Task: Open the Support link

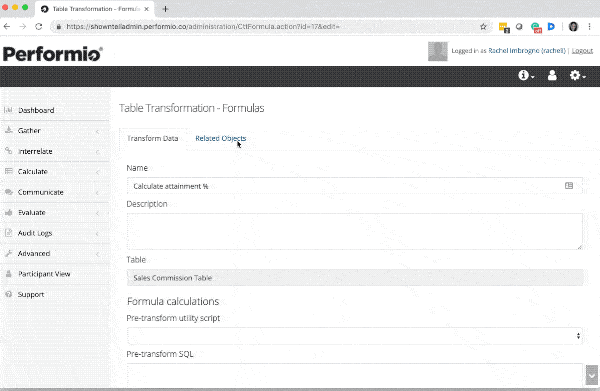Action: pyautogui.click(x=31, y=295)
